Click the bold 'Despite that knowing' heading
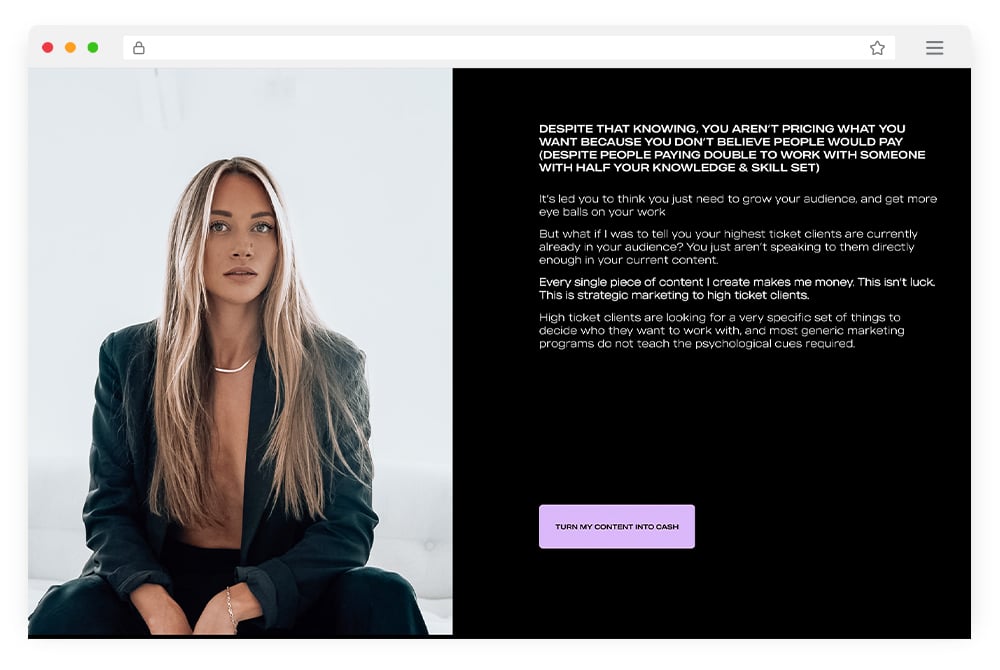 [x=732, y=148]
